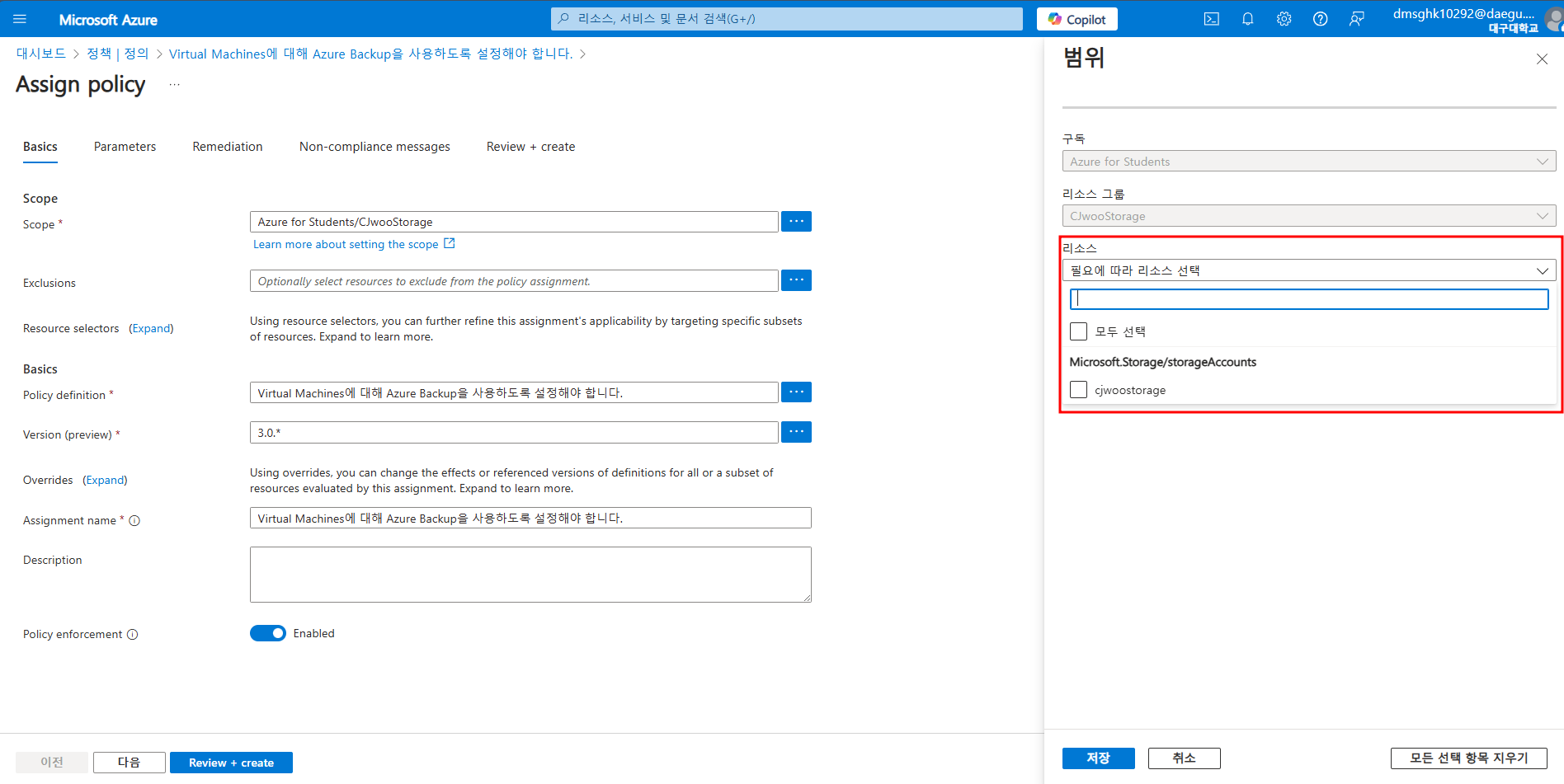Viewport: 1564px width, 784px height.
Task: Open the Scope picker ellipsis button
Action: point(796,222)
